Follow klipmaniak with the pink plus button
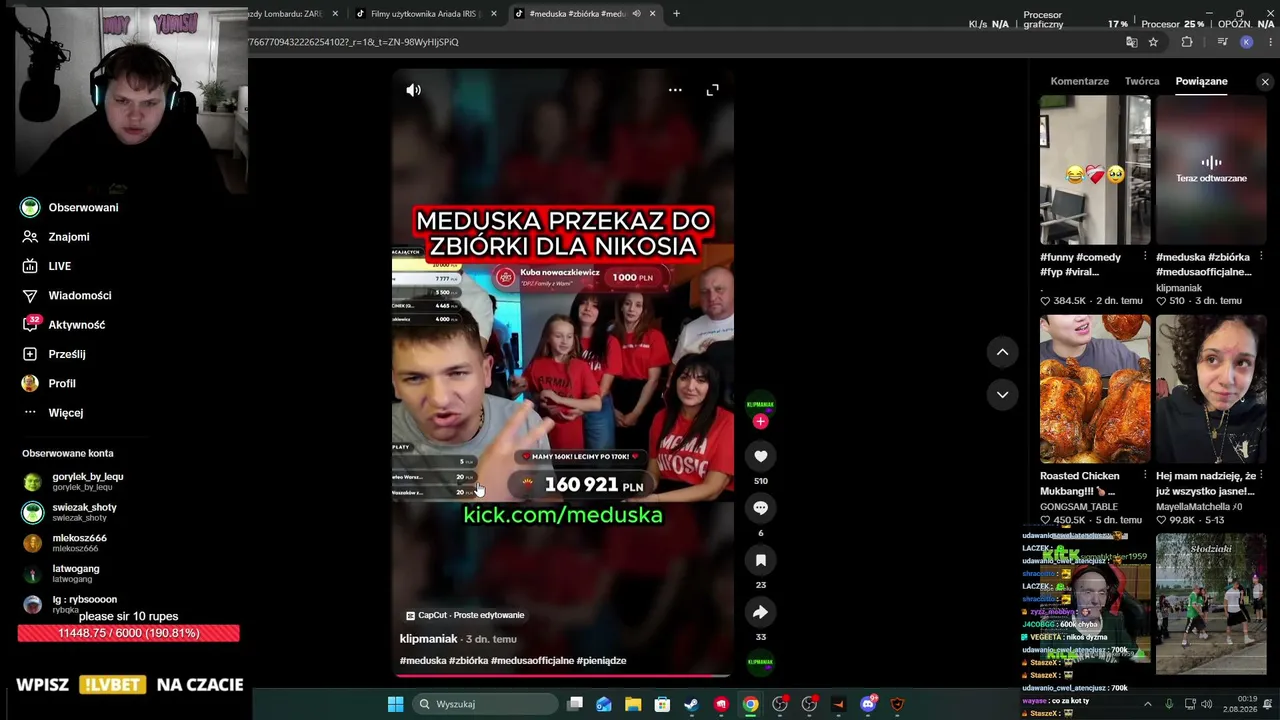Screen dimensions: 1280x720 click(760, 421)
